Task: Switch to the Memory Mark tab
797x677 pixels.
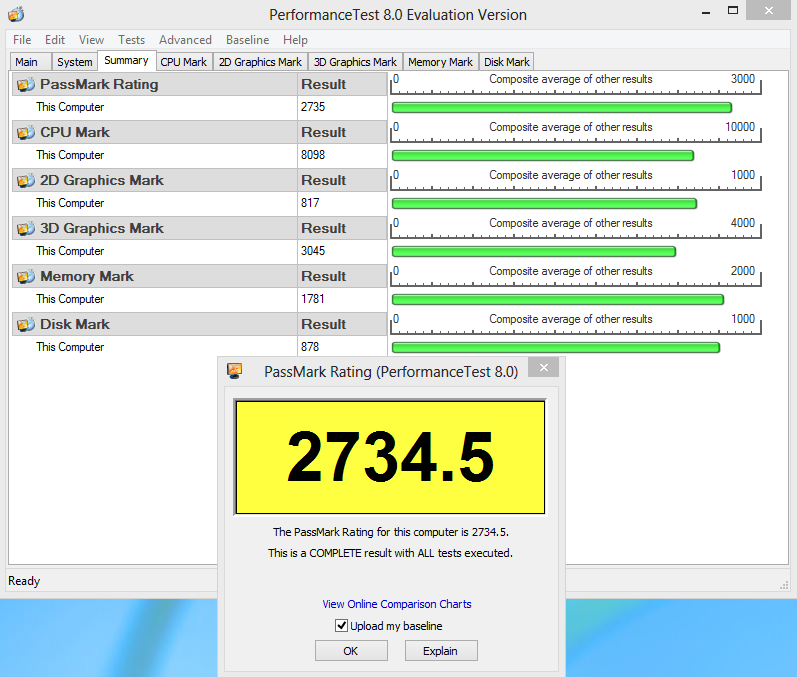Action: pos(440,62)
